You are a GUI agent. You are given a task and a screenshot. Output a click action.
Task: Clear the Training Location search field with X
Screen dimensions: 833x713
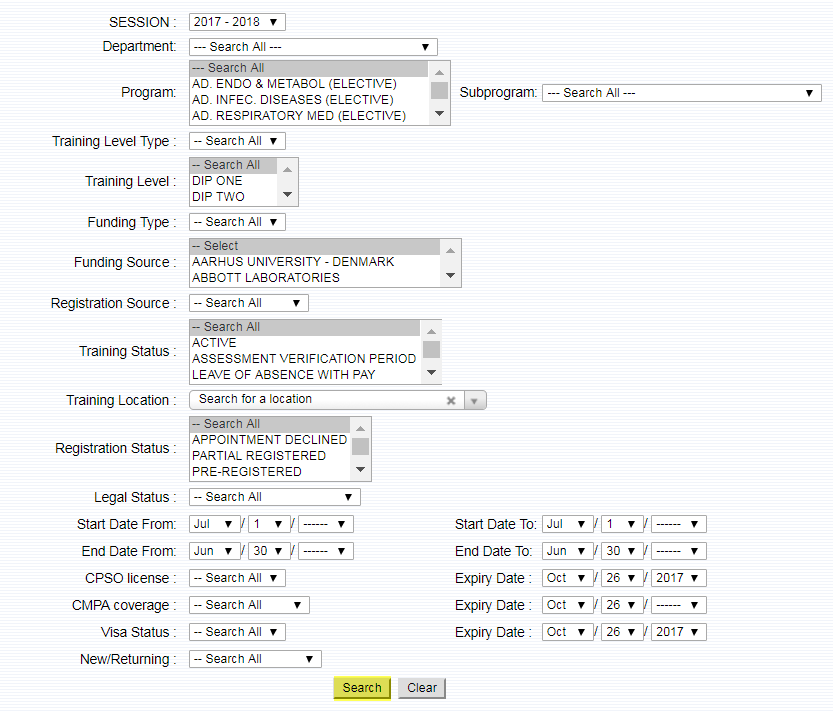pyautogui.click(x=451, y=400)
